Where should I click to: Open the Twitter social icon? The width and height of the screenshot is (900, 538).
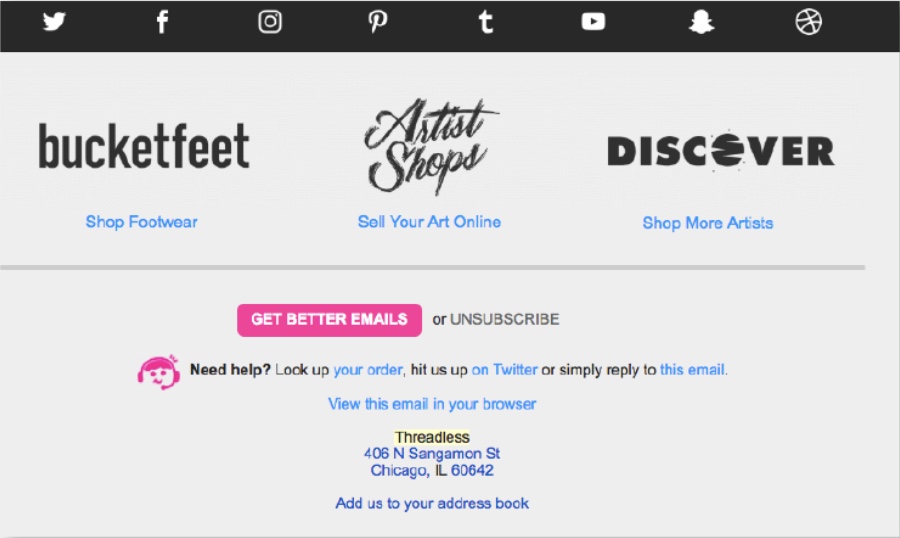54,22
